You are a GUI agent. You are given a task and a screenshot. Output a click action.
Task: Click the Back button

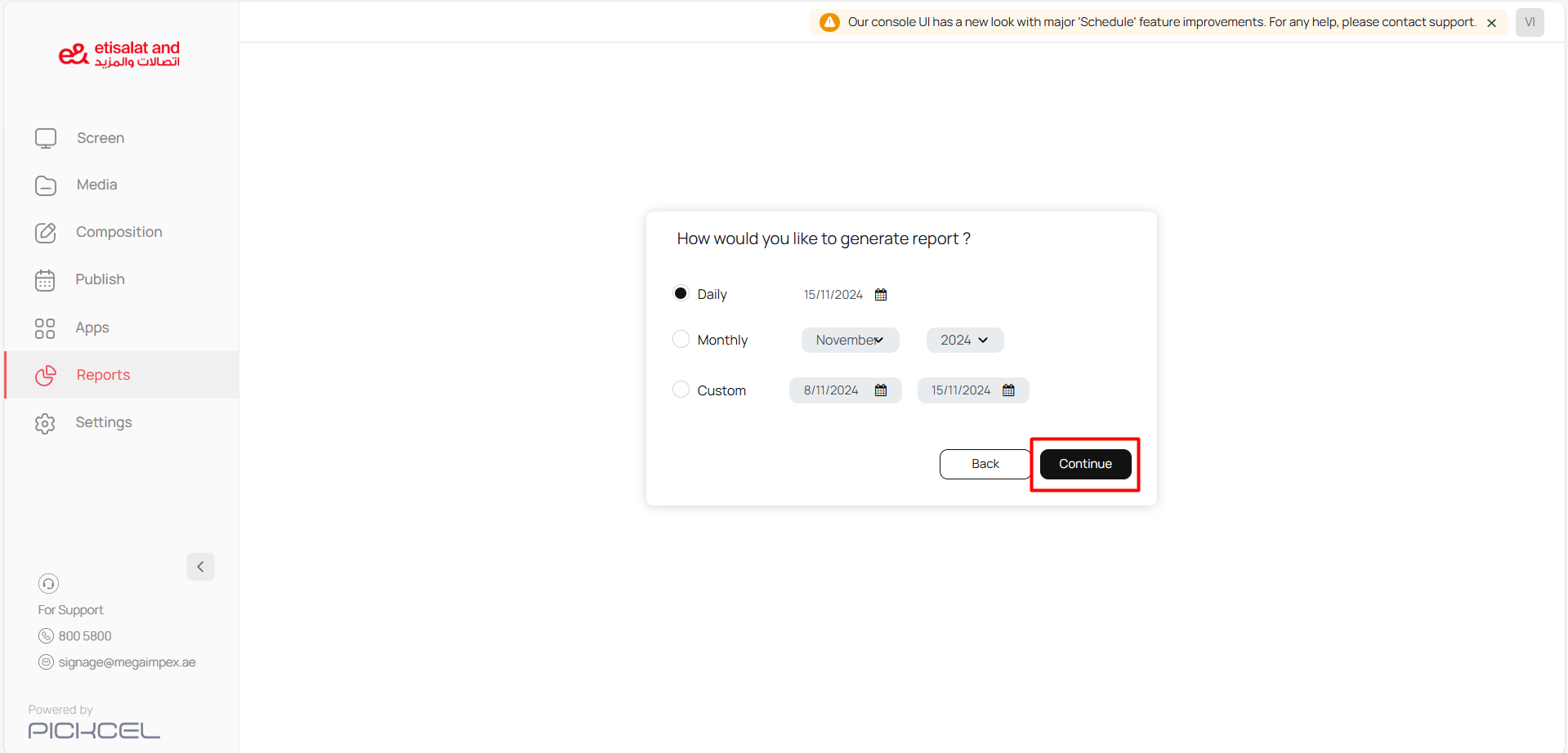(985, 464)
